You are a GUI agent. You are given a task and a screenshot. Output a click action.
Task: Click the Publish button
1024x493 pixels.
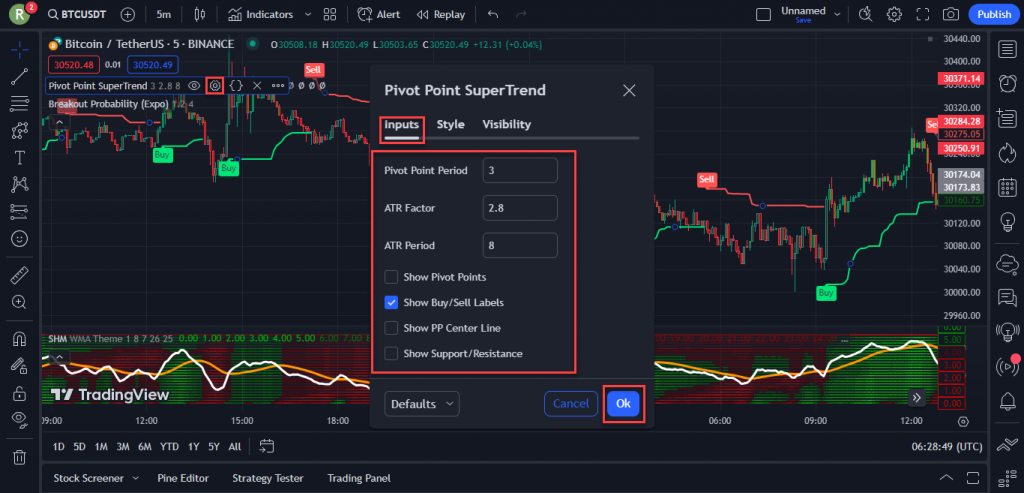coord(994,14)
